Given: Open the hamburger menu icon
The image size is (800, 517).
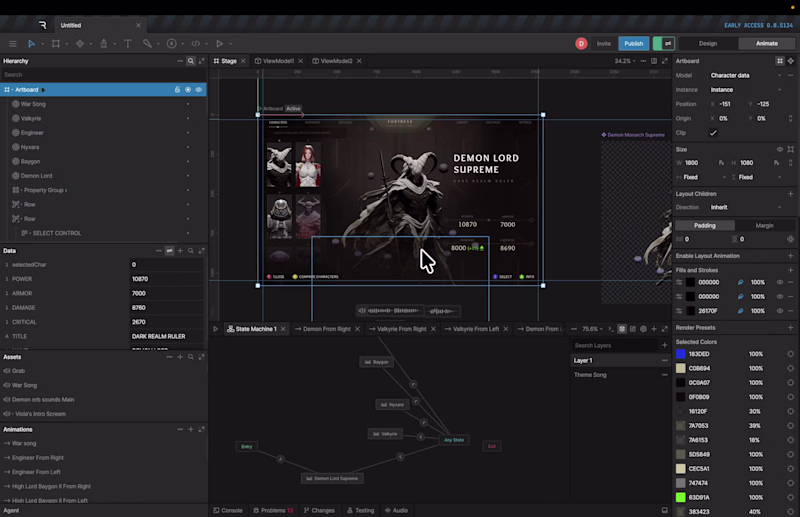Looking at the screenshot, I should click(13, 43).
